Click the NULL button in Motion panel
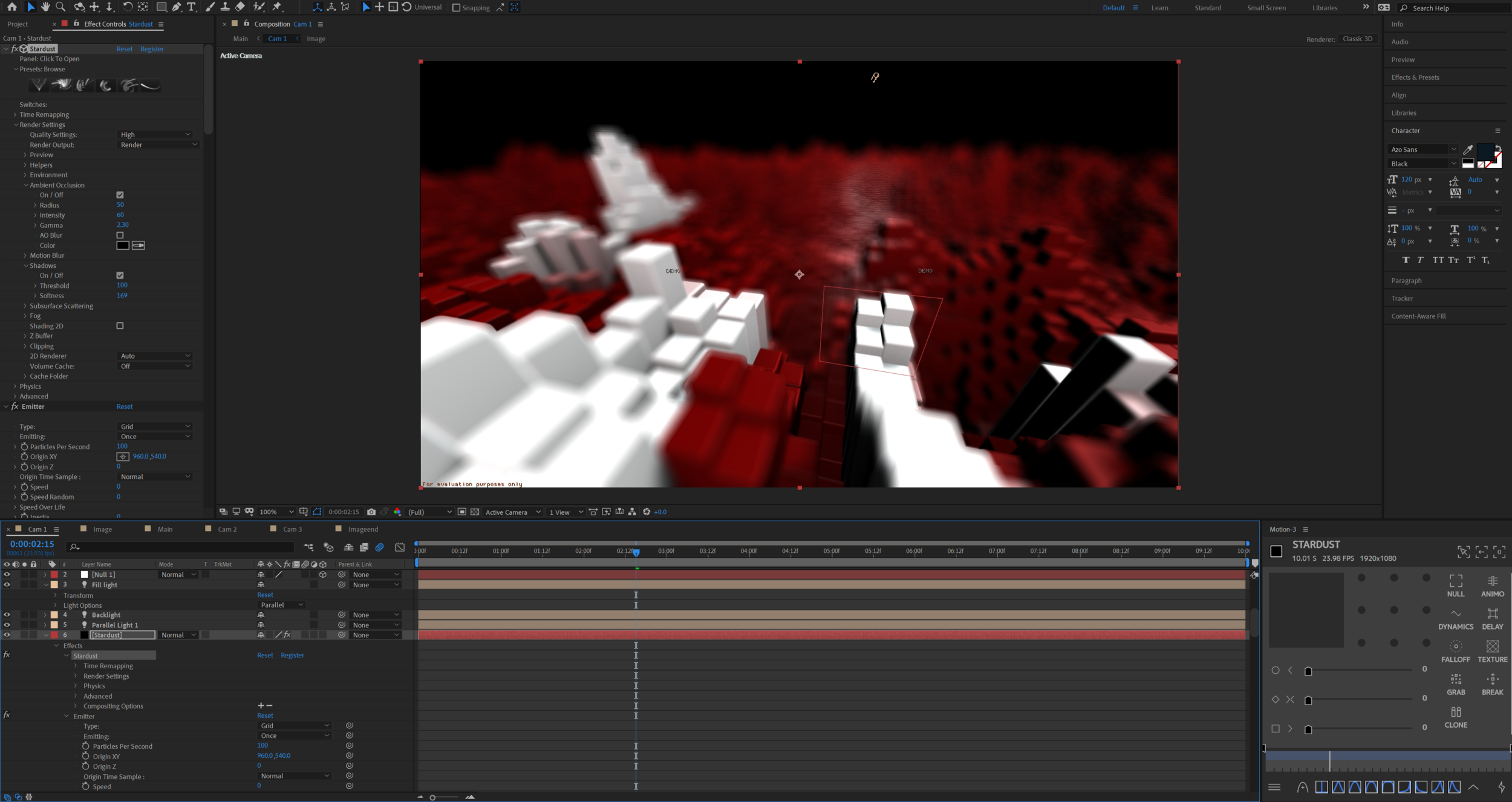Screen dimensions: 1512x802 coord(1455,585)
